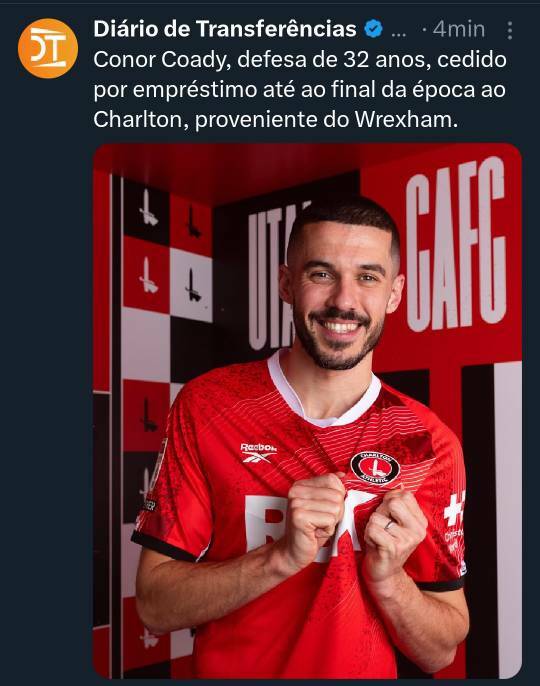Click the truncated handle ellipsis after badge

[x=398, y=34]
